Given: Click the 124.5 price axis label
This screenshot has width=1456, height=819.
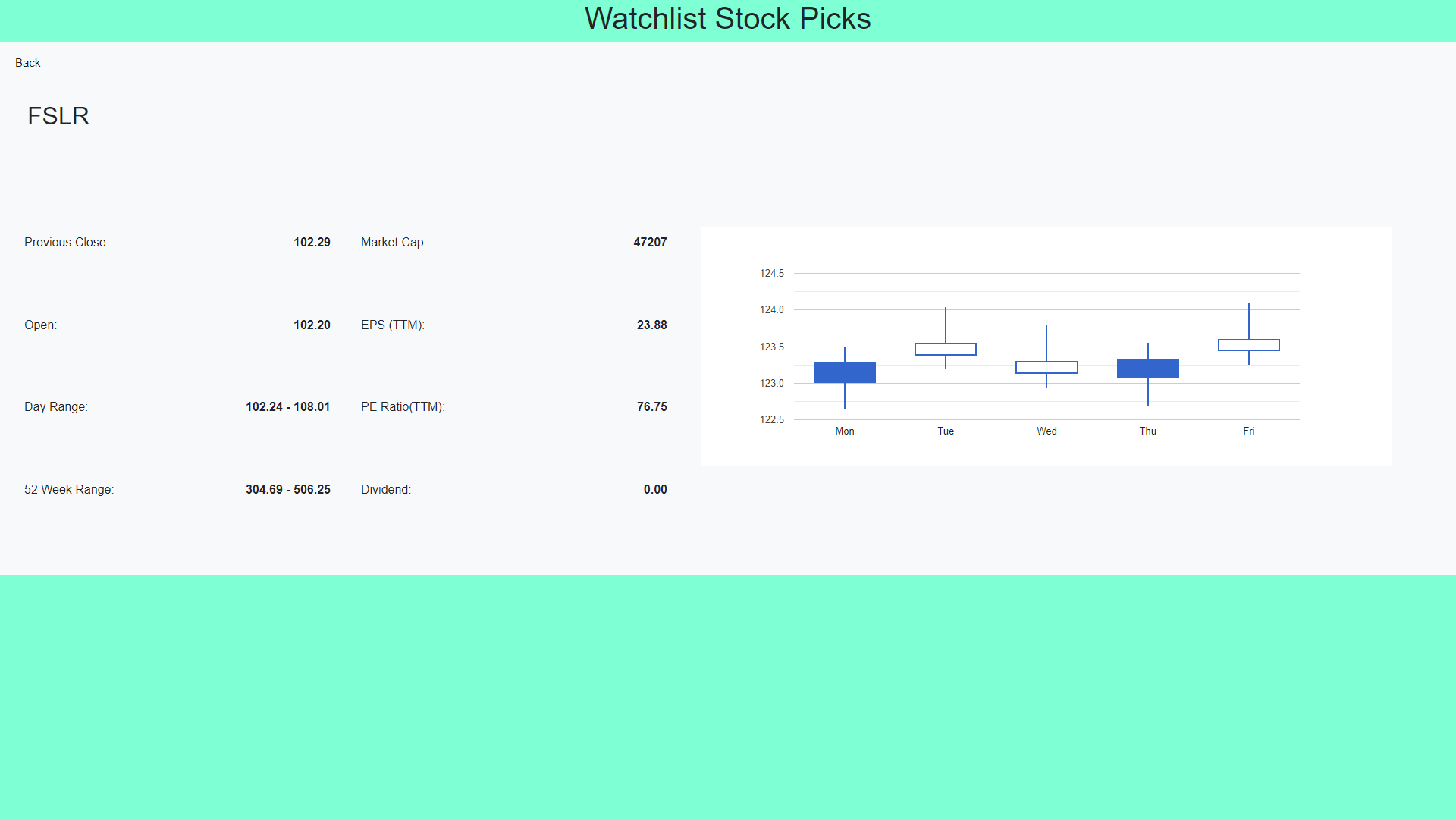Looking at the screenshot, I should coord(772,274).
